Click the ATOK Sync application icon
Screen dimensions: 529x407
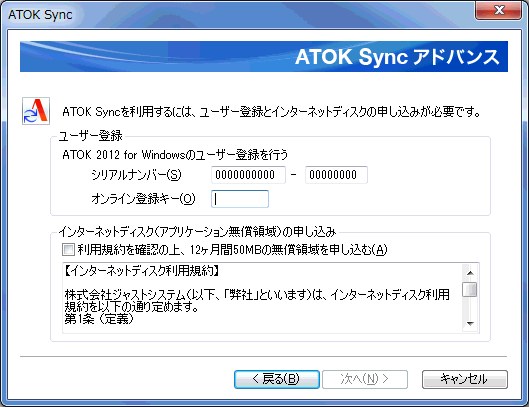(36, 111)
